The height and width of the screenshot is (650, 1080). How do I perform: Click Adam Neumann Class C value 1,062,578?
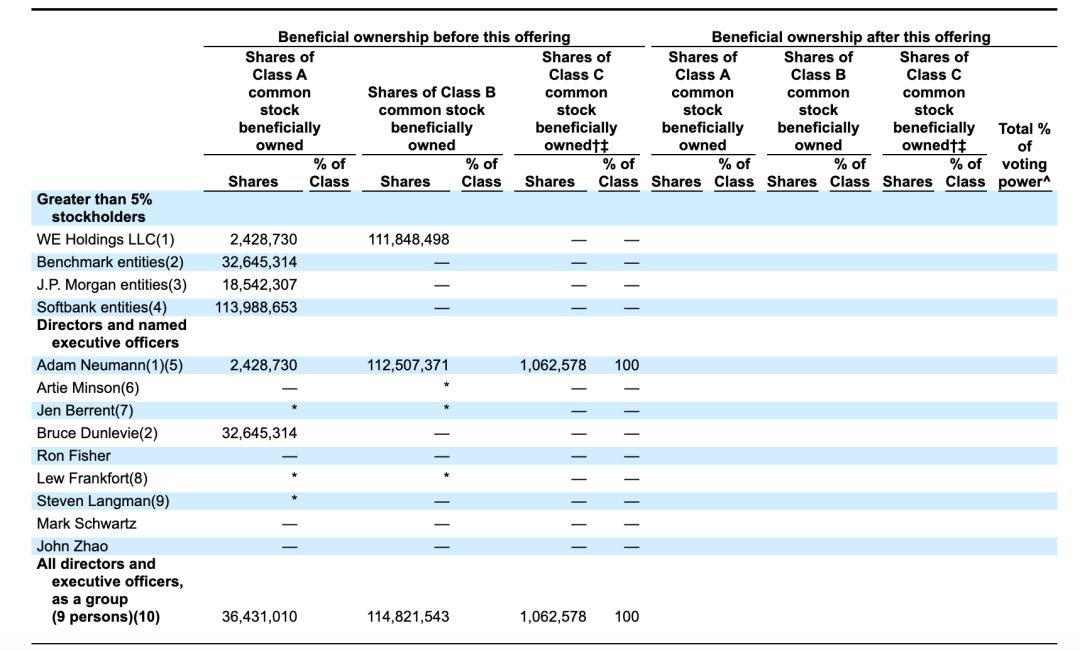point(553,366)
